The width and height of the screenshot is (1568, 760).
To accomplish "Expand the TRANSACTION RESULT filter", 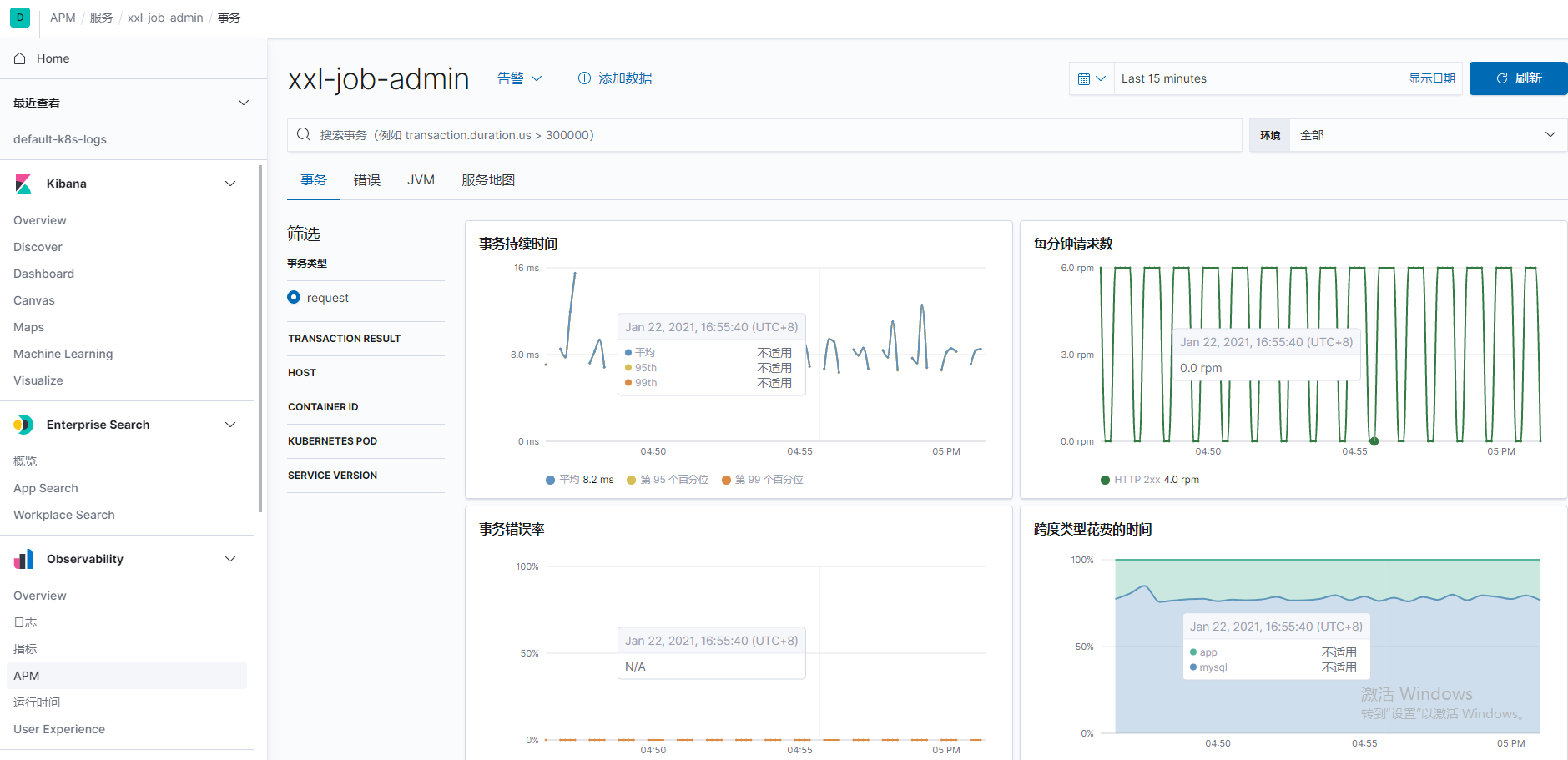I will pos(366,339).
